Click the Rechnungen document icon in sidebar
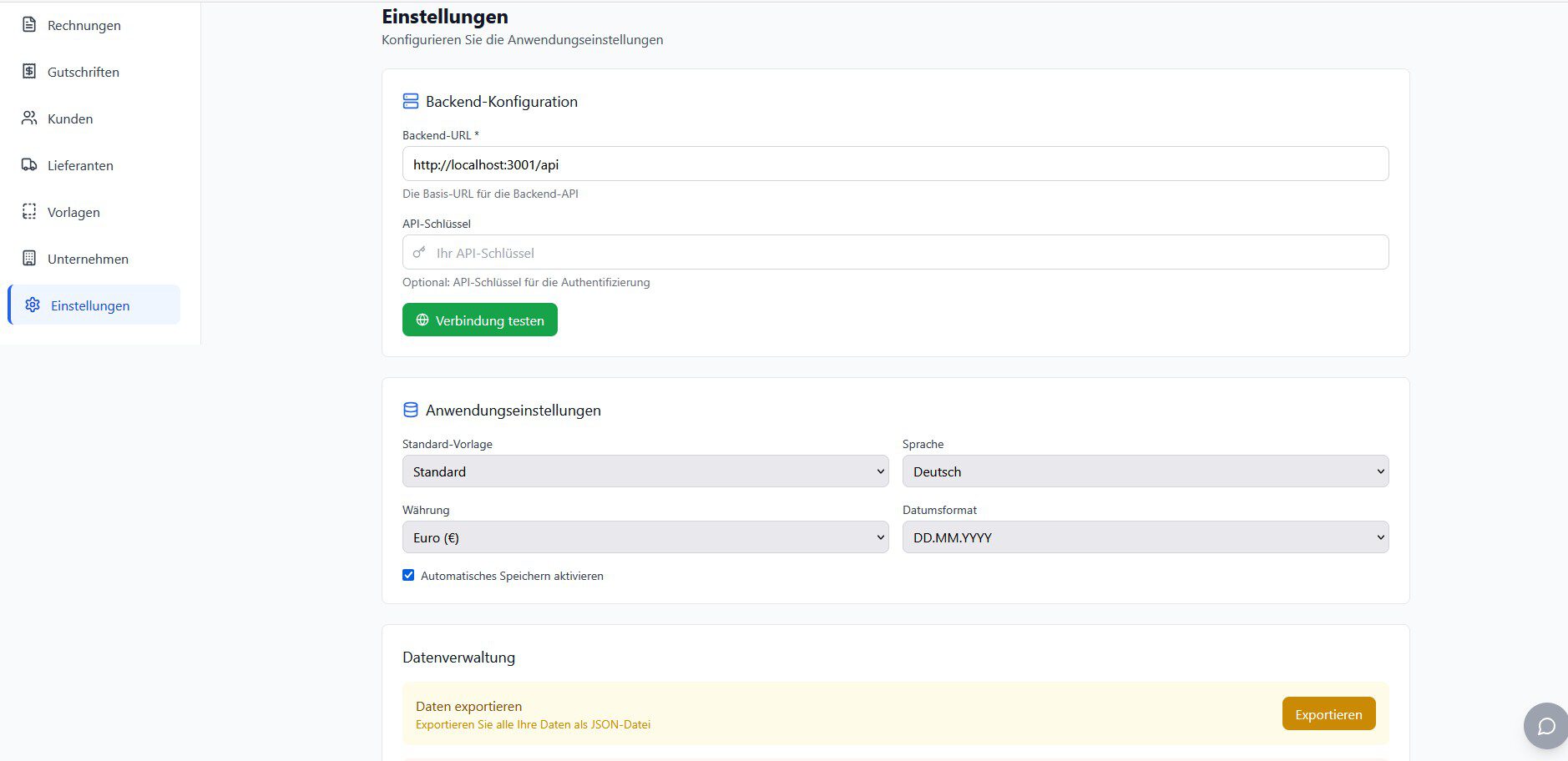Screen dimensions: 1568x761 click(x=29, y=25)
